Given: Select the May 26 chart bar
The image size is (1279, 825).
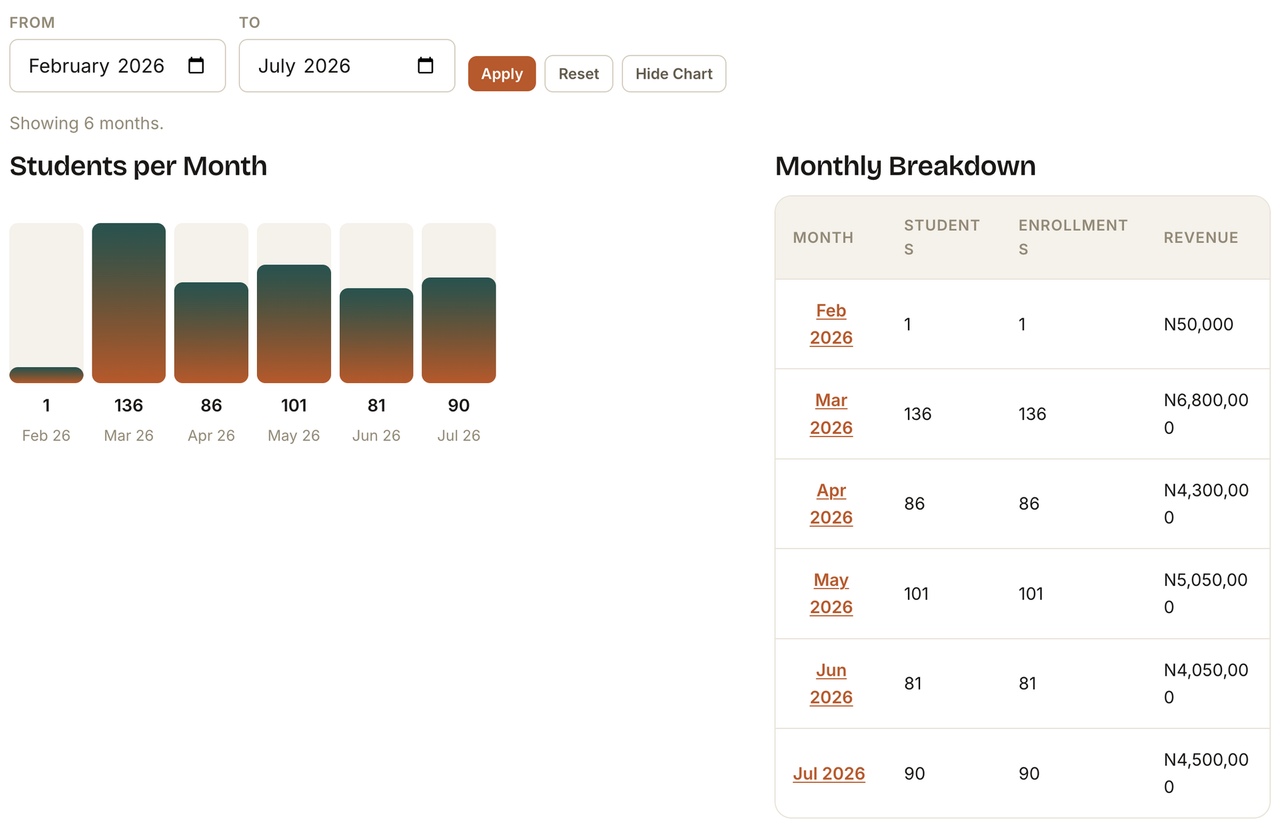Looking at the screenshot, I should coord(294,324).
